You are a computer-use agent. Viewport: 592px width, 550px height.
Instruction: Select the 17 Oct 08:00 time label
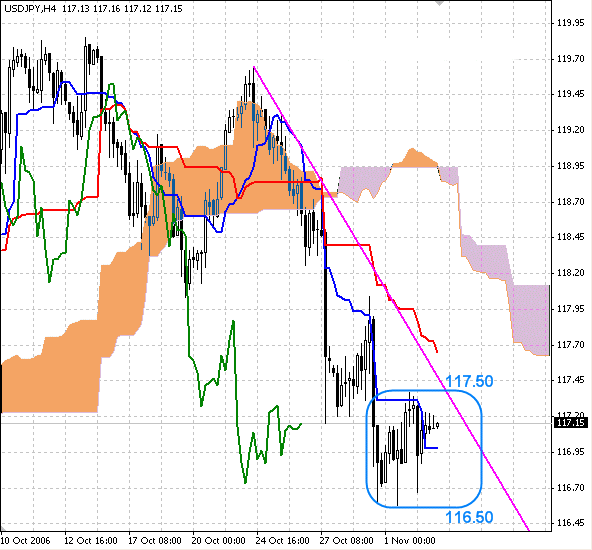[x=155, y=541]
